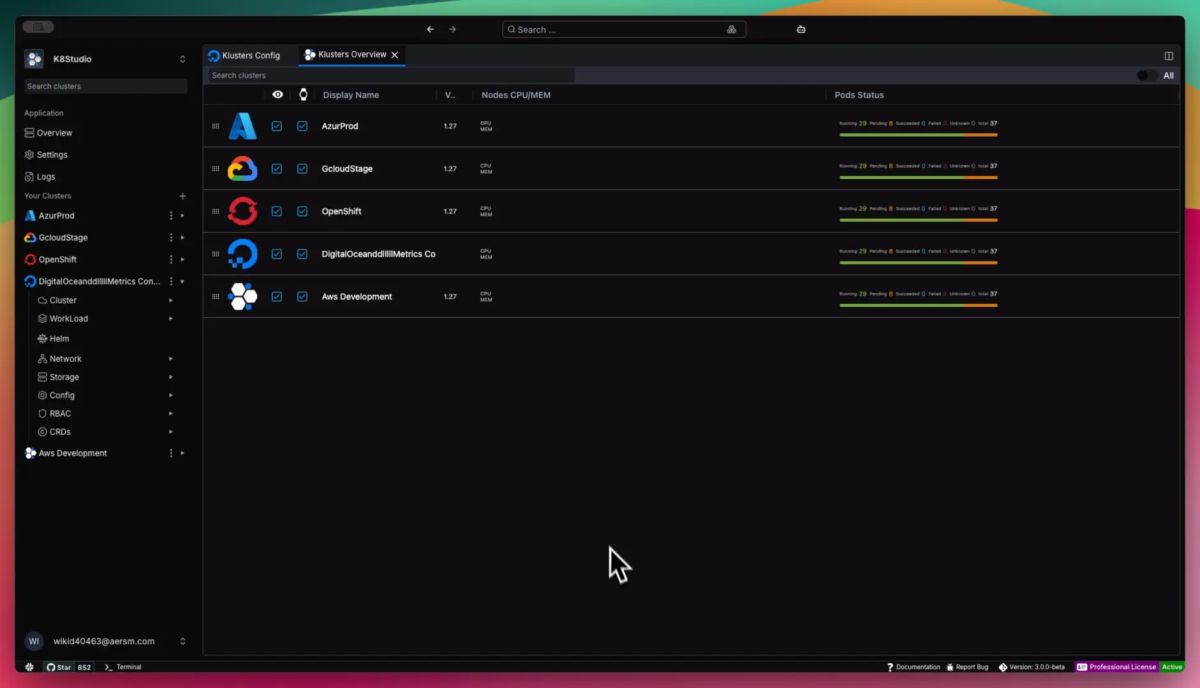This screenshot has width=1200, height=688.
Task: Click the cluster icon inside the search bar
Action: [x=731, y=30]
